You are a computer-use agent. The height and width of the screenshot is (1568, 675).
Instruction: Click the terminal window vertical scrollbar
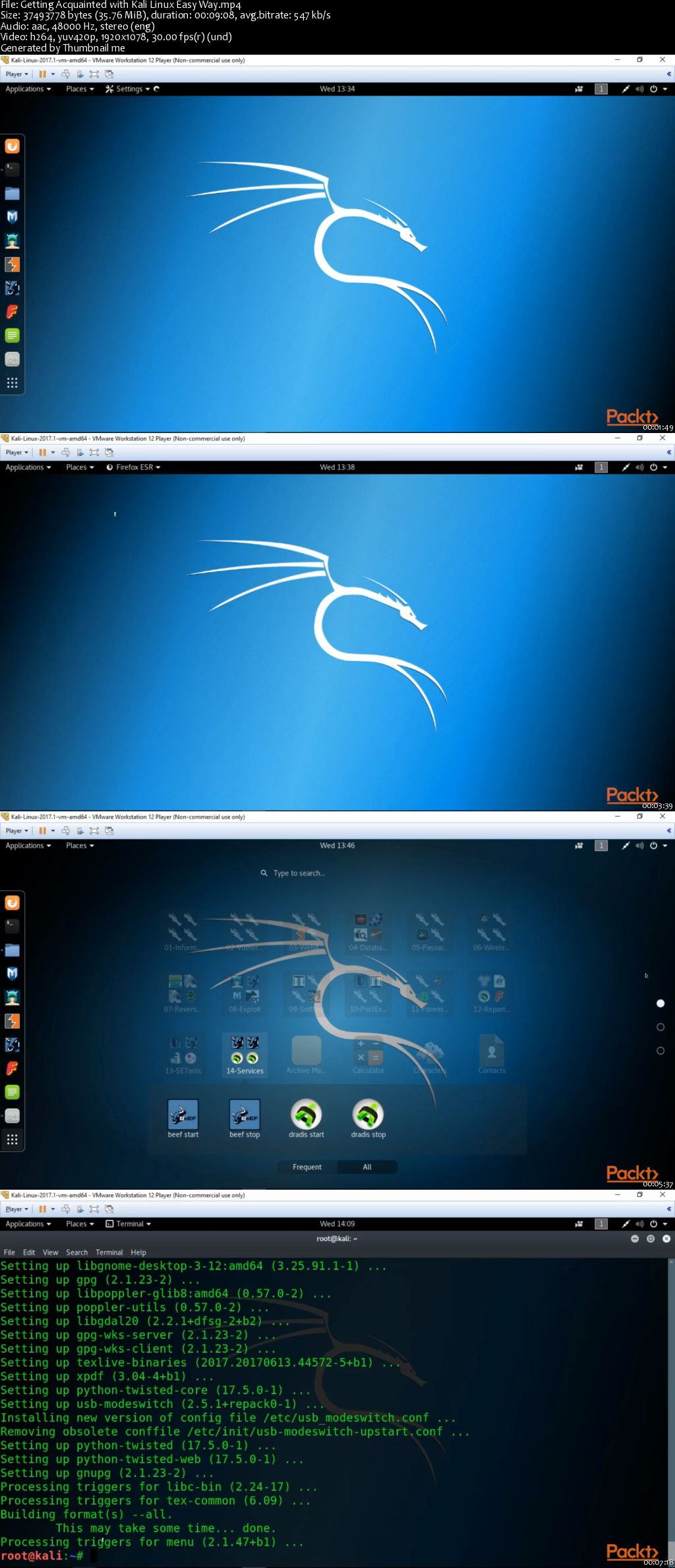[672, 1410]
